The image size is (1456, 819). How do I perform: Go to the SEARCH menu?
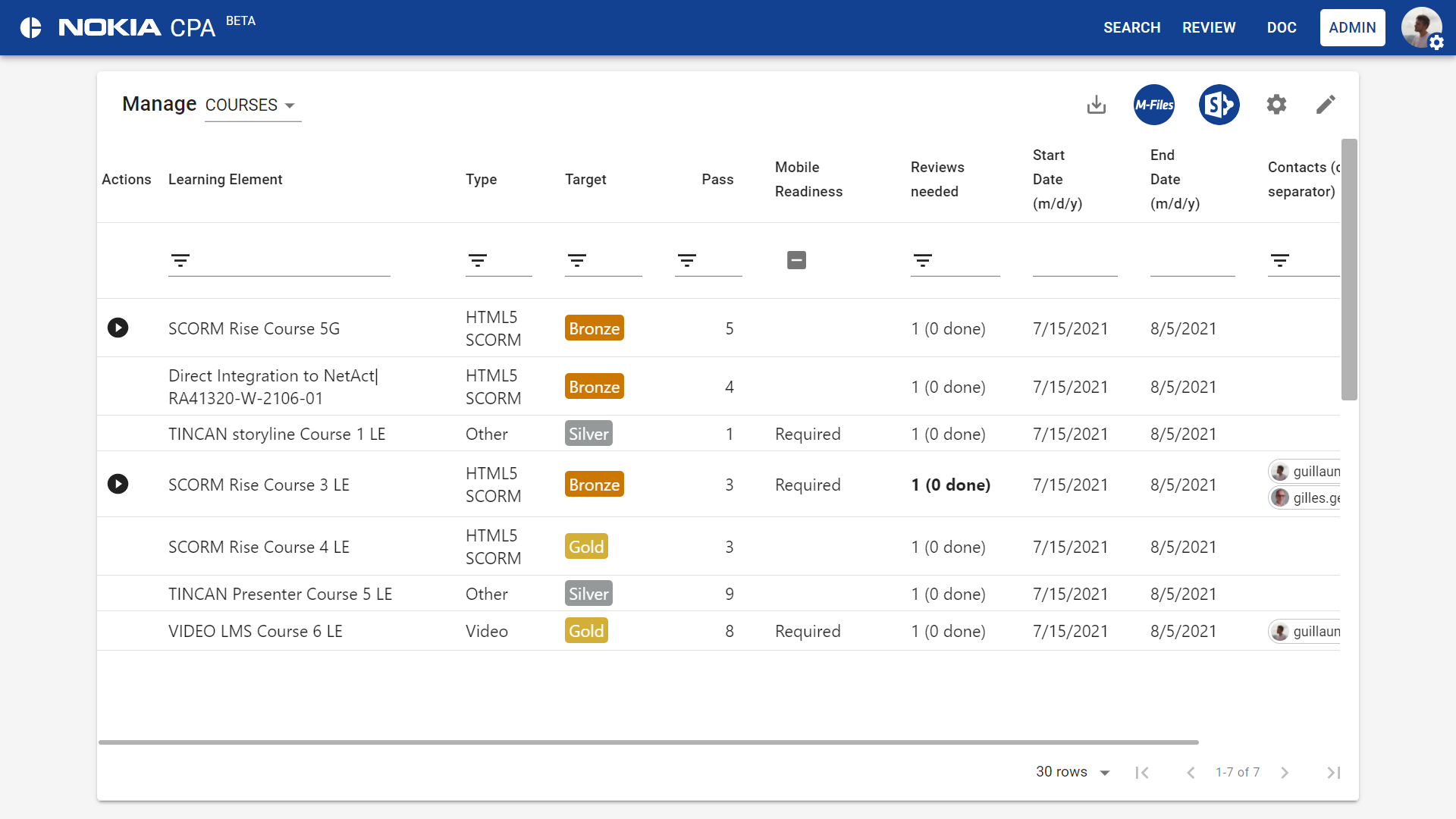point(1131,28)
